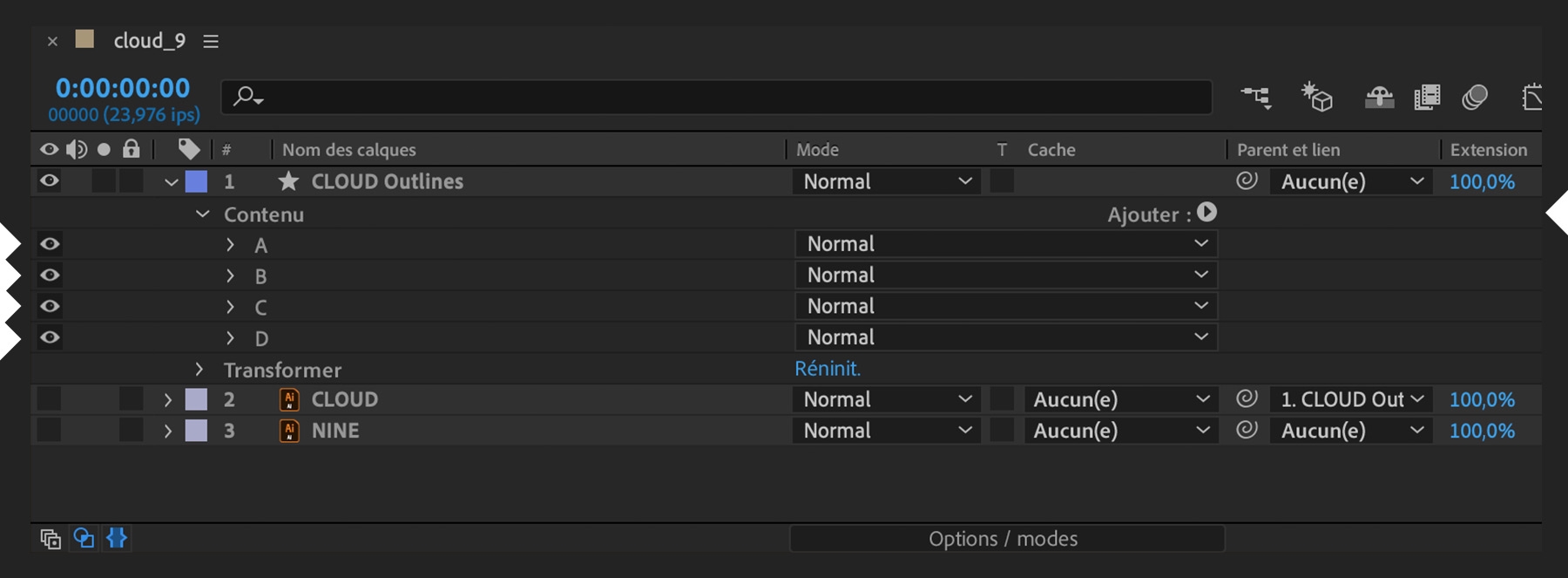Click the parent pick whip for the NINE layer
This screenshot has height=578, width=1568.
pos(1247,430)
